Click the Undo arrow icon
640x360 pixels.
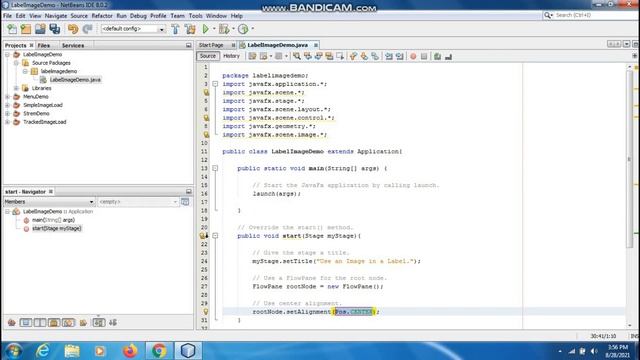73,29
